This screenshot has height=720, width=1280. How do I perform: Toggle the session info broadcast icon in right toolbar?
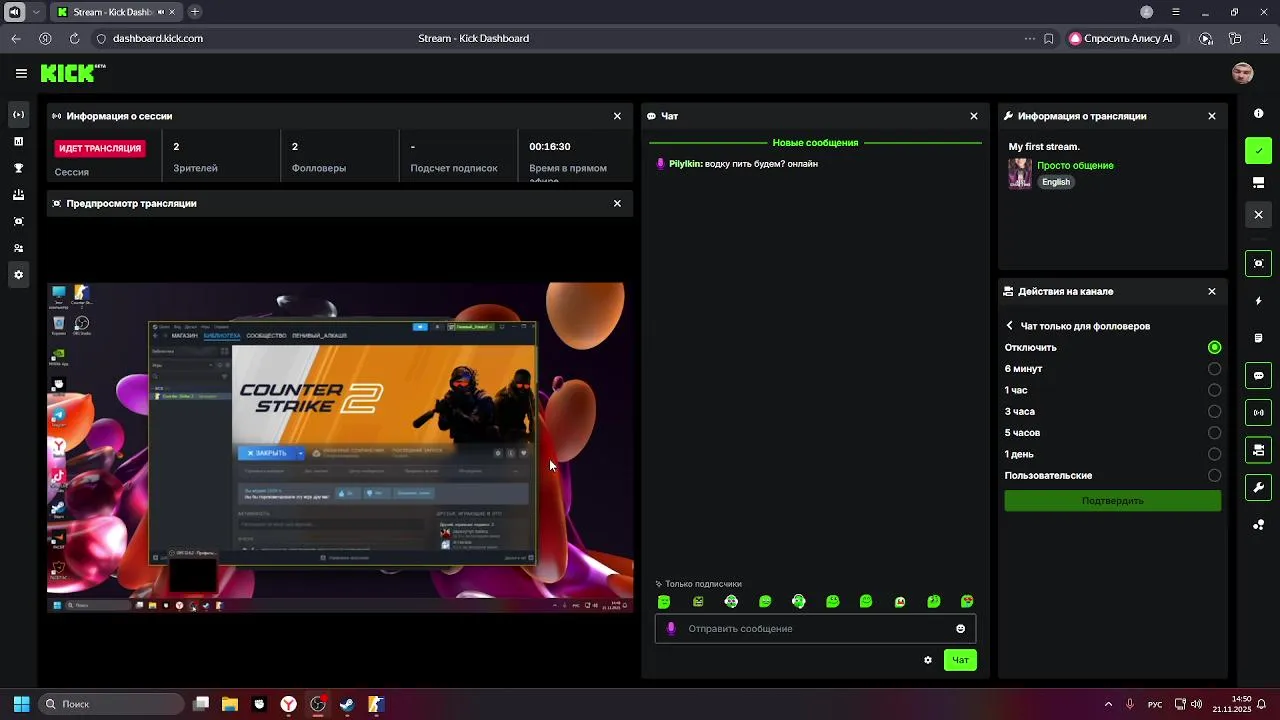1258,413
